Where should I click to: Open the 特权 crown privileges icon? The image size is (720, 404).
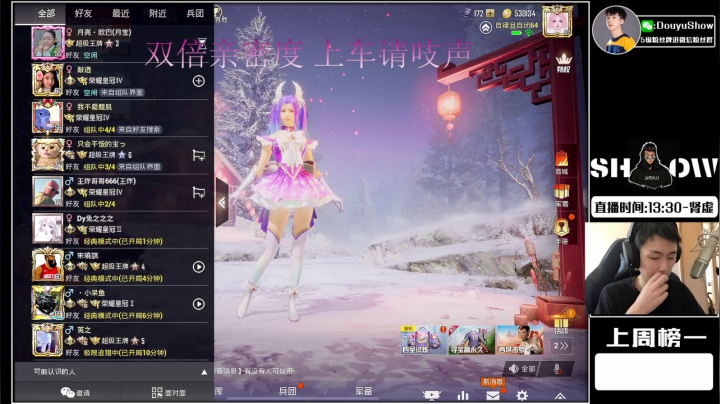point(563,63)
